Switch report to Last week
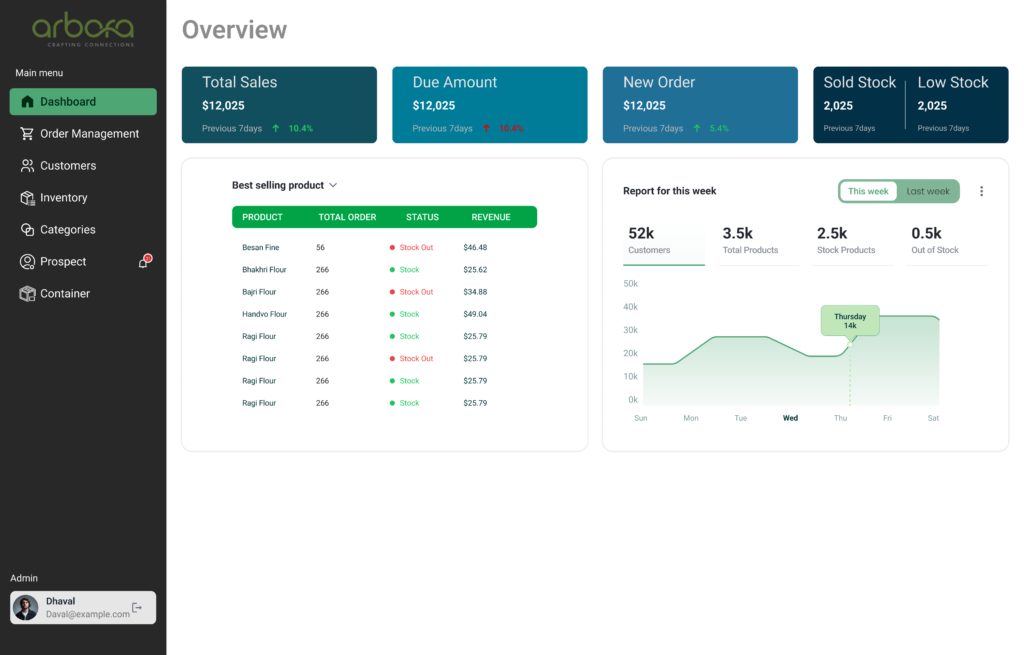The image size is (1024, 655). point(928,191)
